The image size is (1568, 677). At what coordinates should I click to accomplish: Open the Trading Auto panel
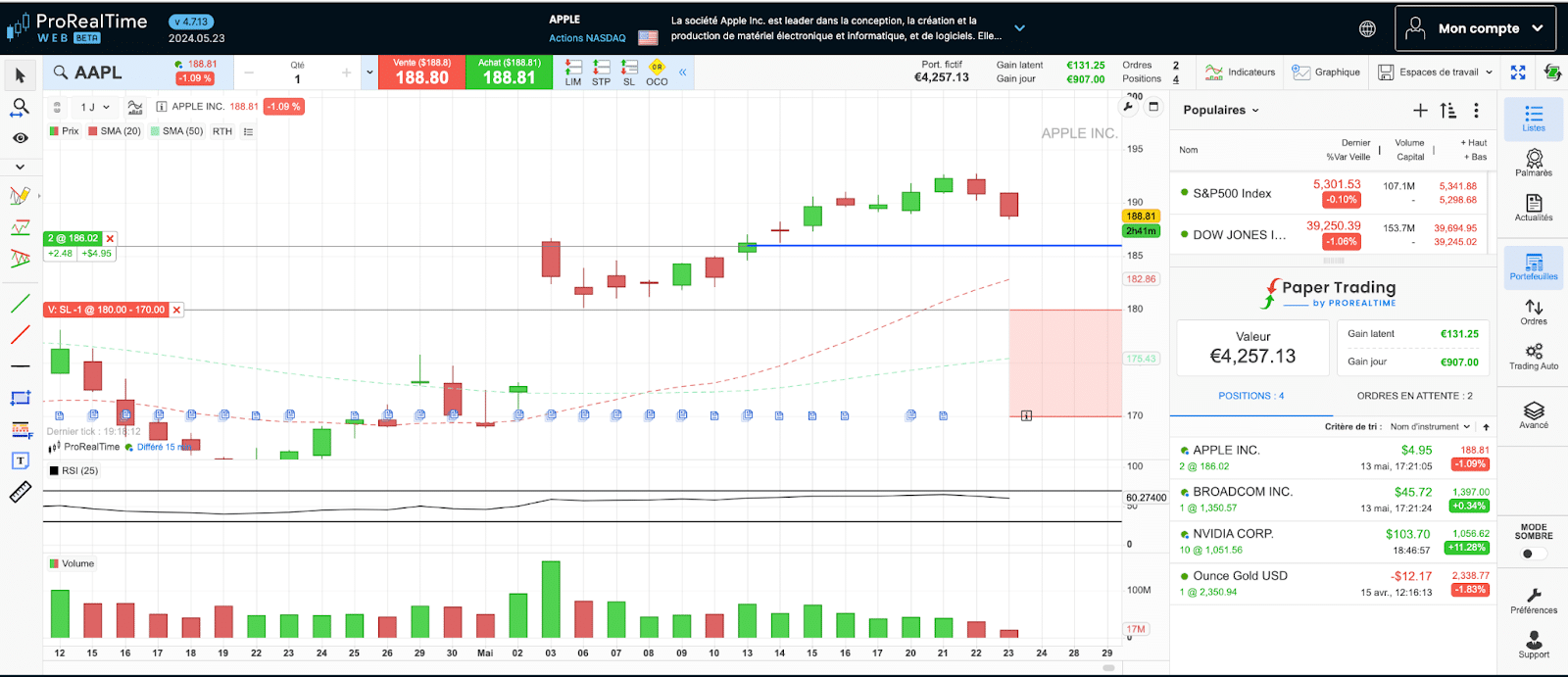(1534, 357)
